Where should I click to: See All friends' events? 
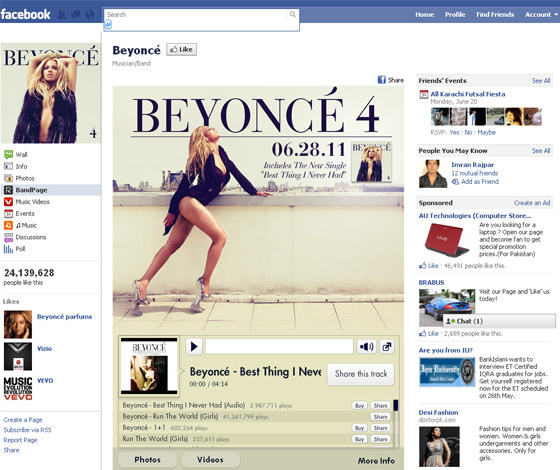click(x=541, y=81)
